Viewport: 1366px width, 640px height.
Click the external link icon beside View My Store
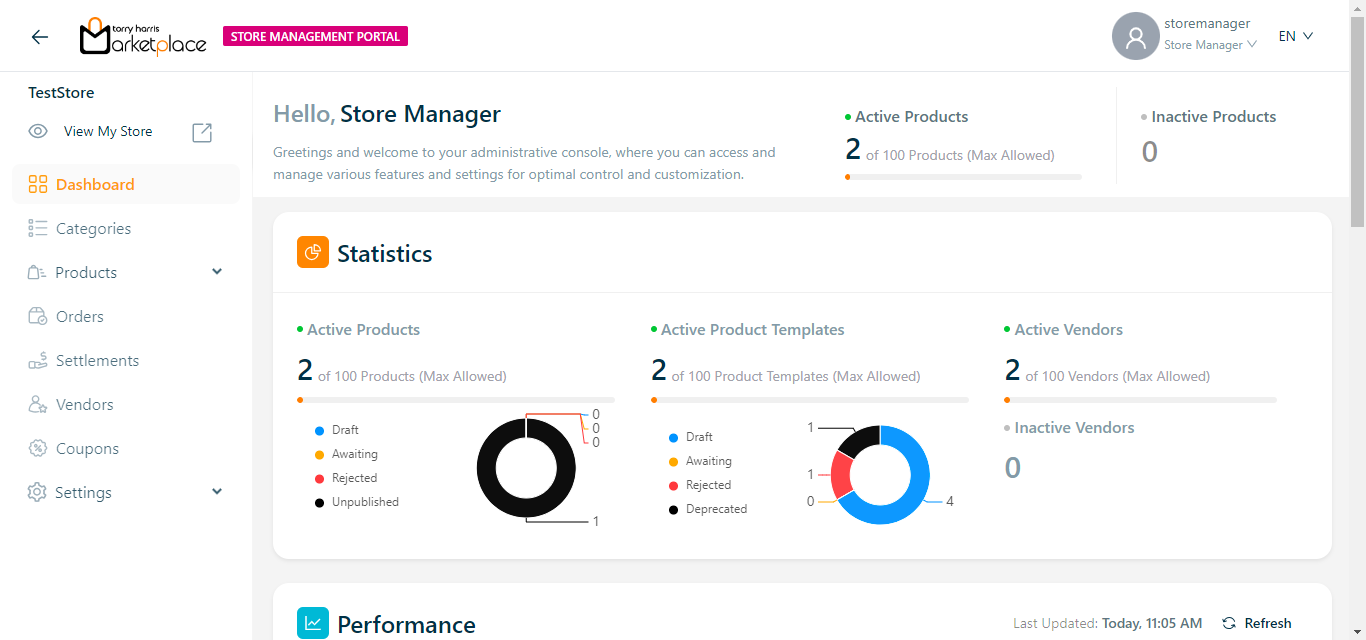202,132
